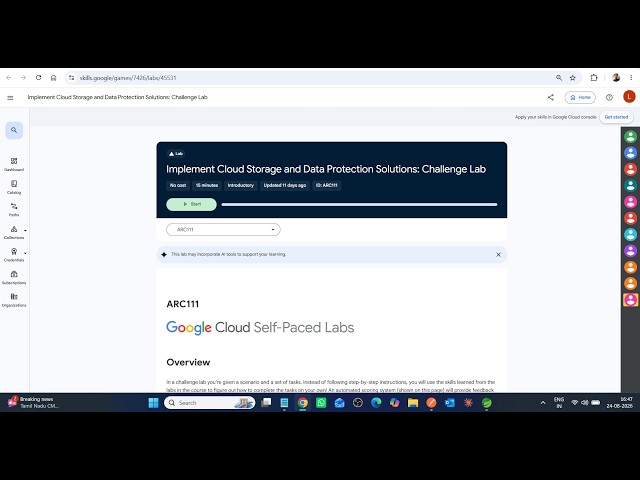
Task: Expand the Collections submenu arrow
Action: [25, 230]
